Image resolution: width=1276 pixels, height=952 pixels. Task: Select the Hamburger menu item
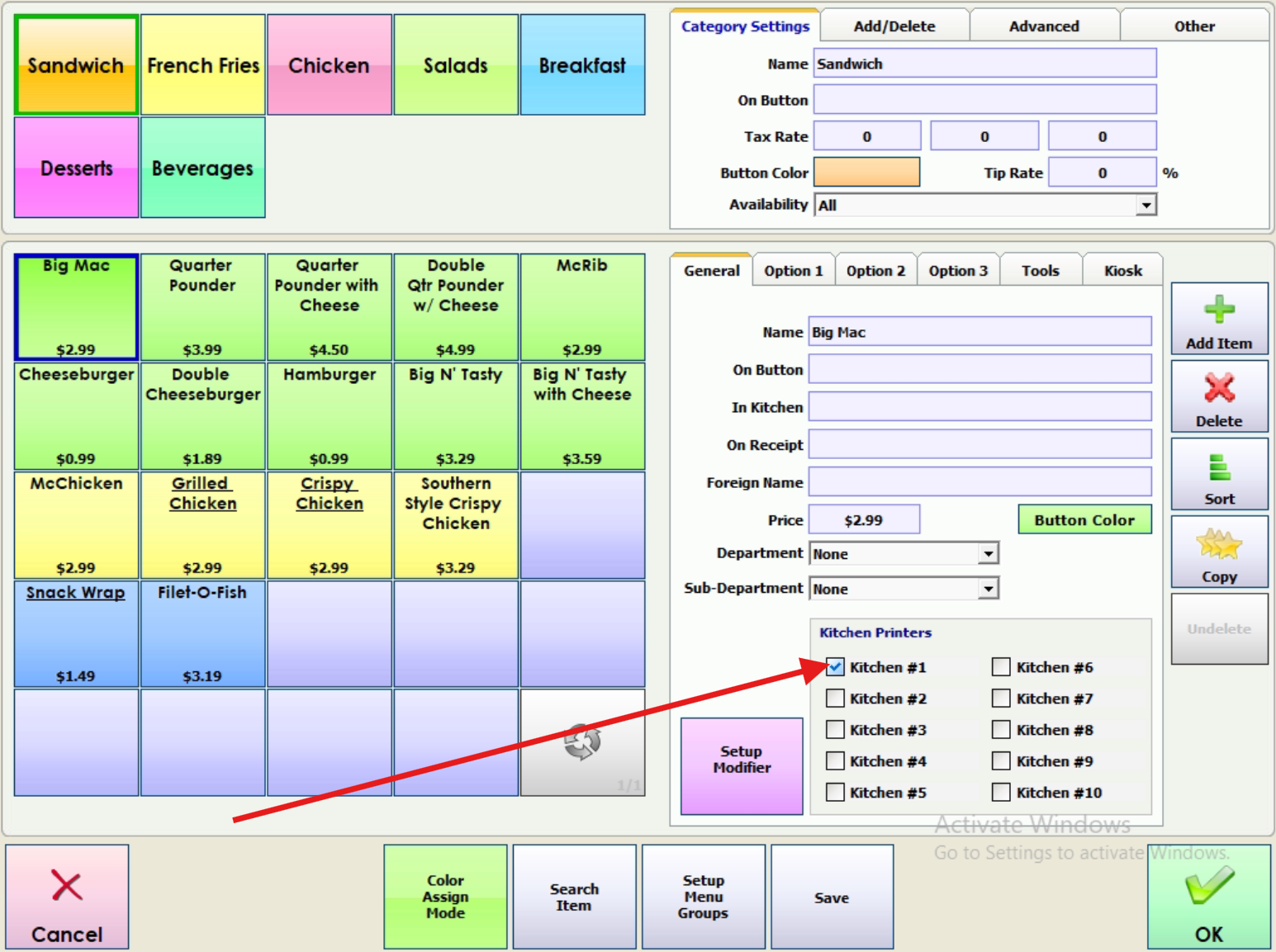point(330,416)
